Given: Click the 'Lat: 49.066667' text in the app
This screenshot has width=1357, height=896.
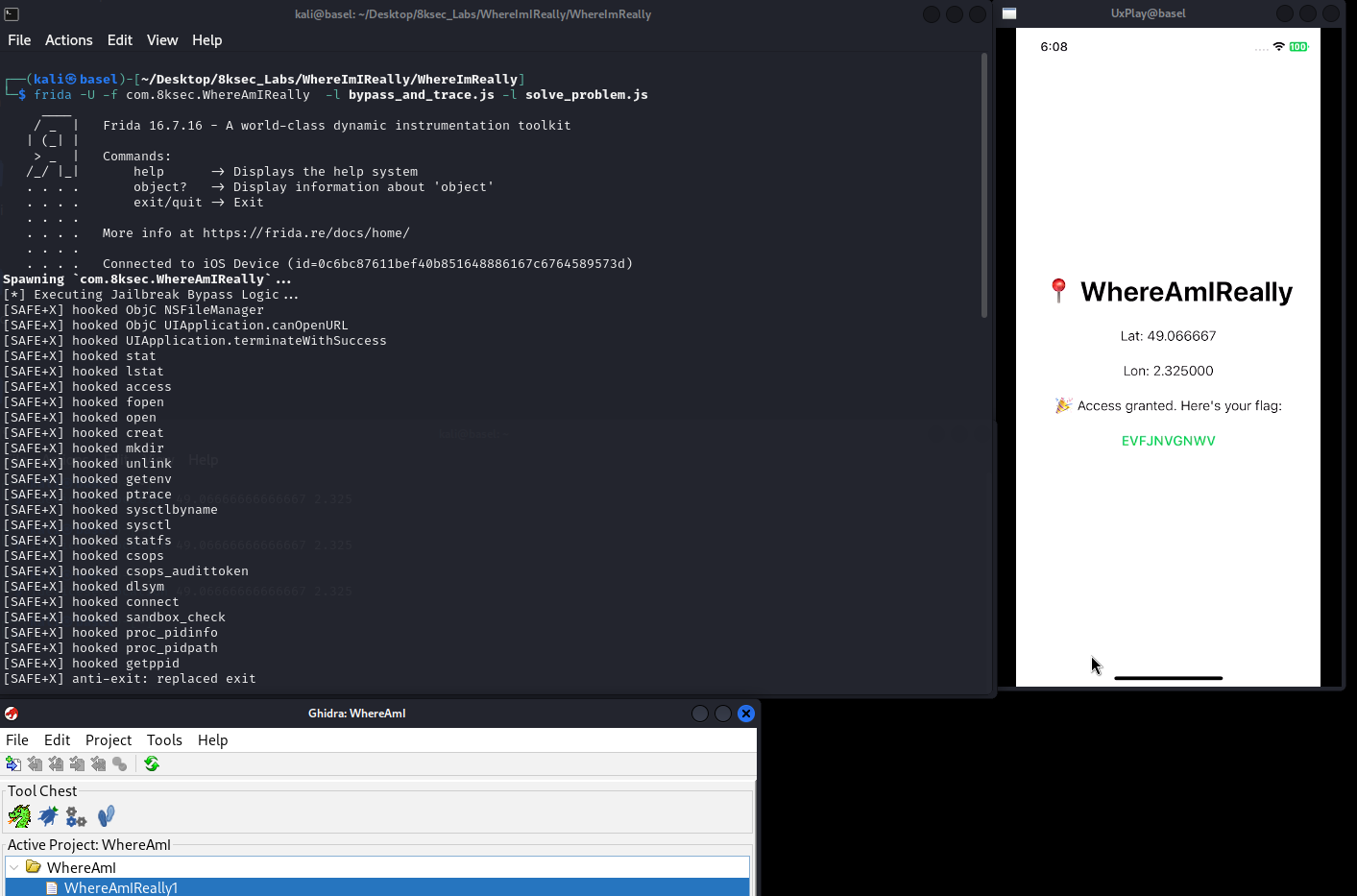Looking at the screenshot, I should coord(1168,336).
